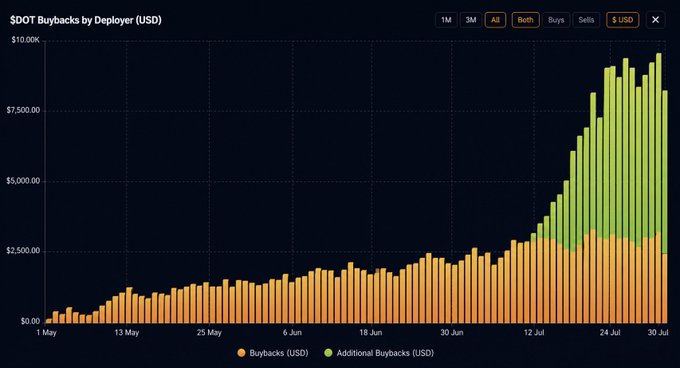Show Both buys and sells
The width and height of the screenshot is (680, 368).
[x=526, y=20]
